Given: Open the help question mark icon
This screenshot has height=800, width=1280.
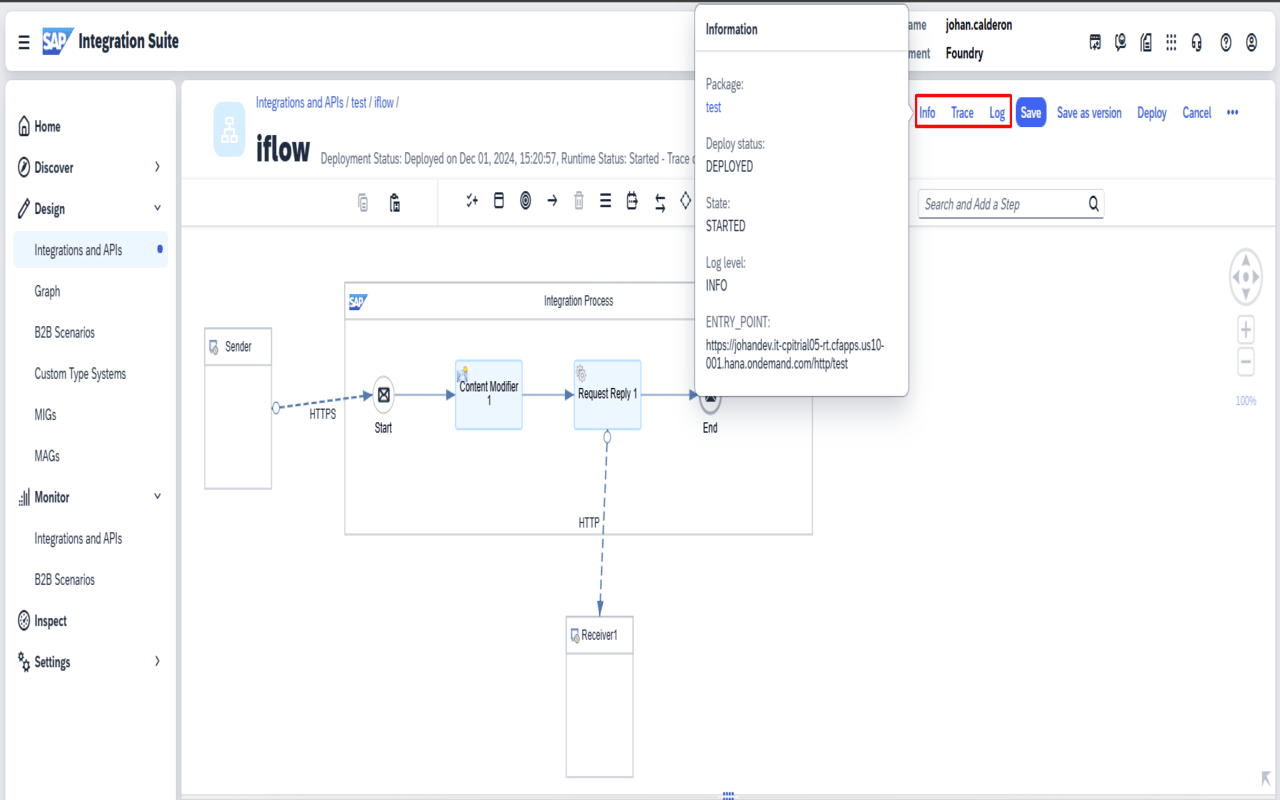Looking at the screenshot, I should [1226, 42].
